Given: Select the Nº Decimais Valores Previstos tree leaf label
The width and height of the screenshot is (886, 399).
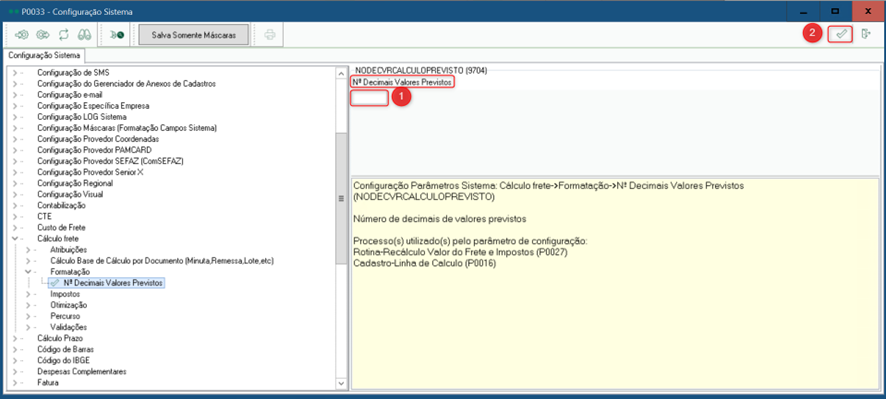Looking at the screenshot, I should click(x=113, y=283).
